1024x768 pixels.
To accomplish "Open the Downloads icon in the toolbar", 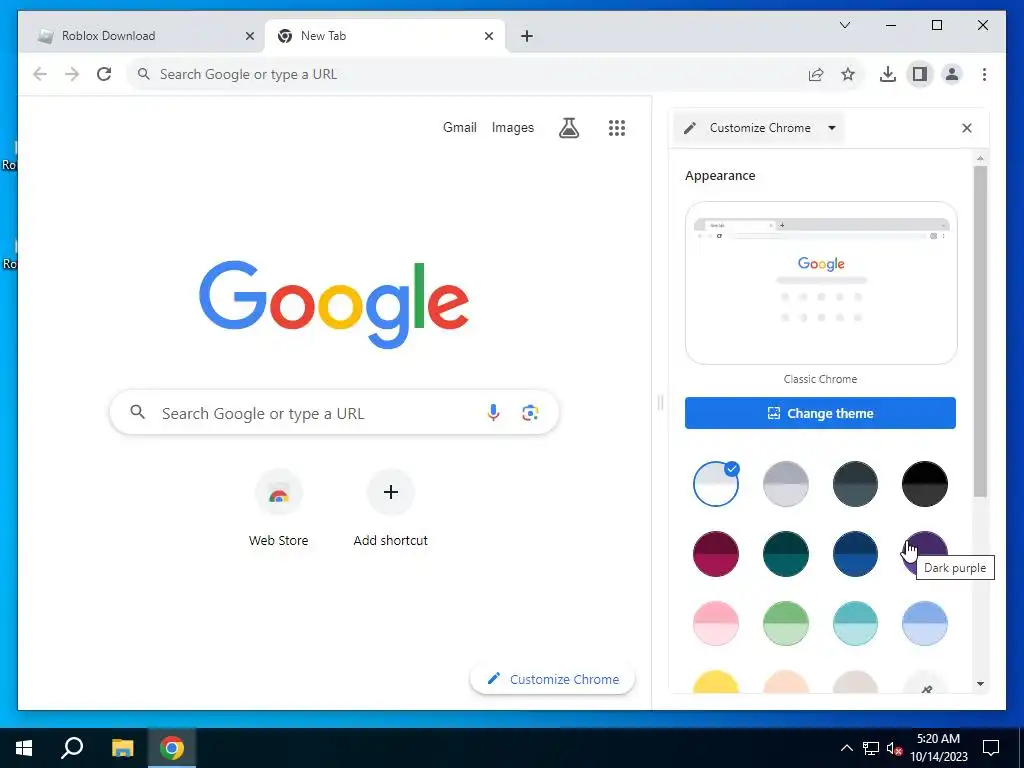I will point(888,74).
